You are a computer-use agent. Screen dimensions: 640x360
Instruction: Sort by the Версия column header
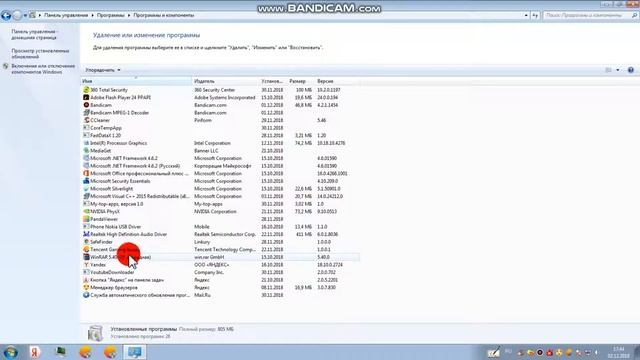(x=337, y=81)
